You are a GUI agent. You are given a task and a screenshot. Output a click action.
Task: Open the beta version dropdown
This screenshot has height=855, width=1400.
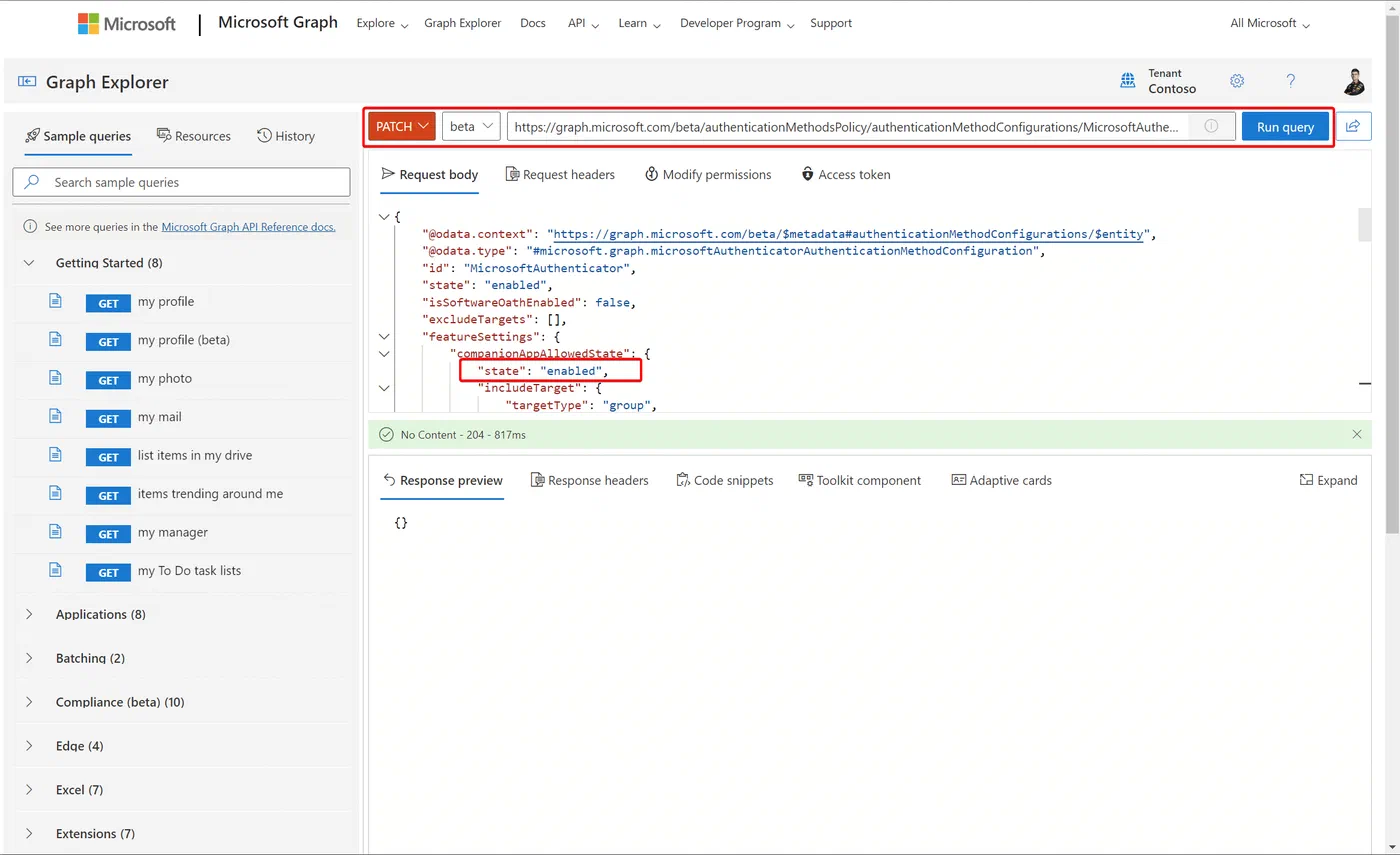tap(471, 126)
